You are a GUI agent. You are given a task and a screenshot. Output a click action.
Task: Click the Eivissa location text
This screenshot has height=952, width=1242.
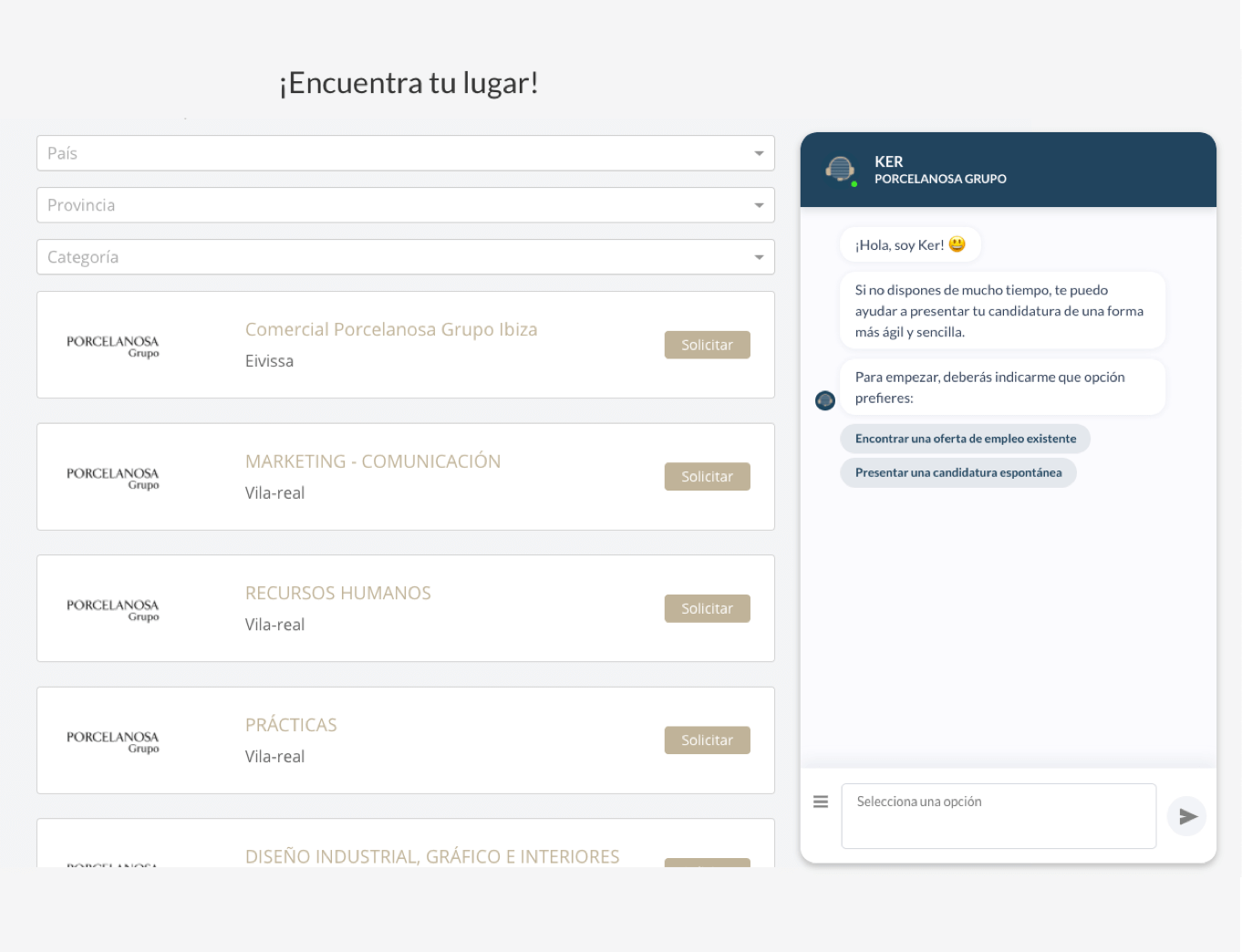269,361
